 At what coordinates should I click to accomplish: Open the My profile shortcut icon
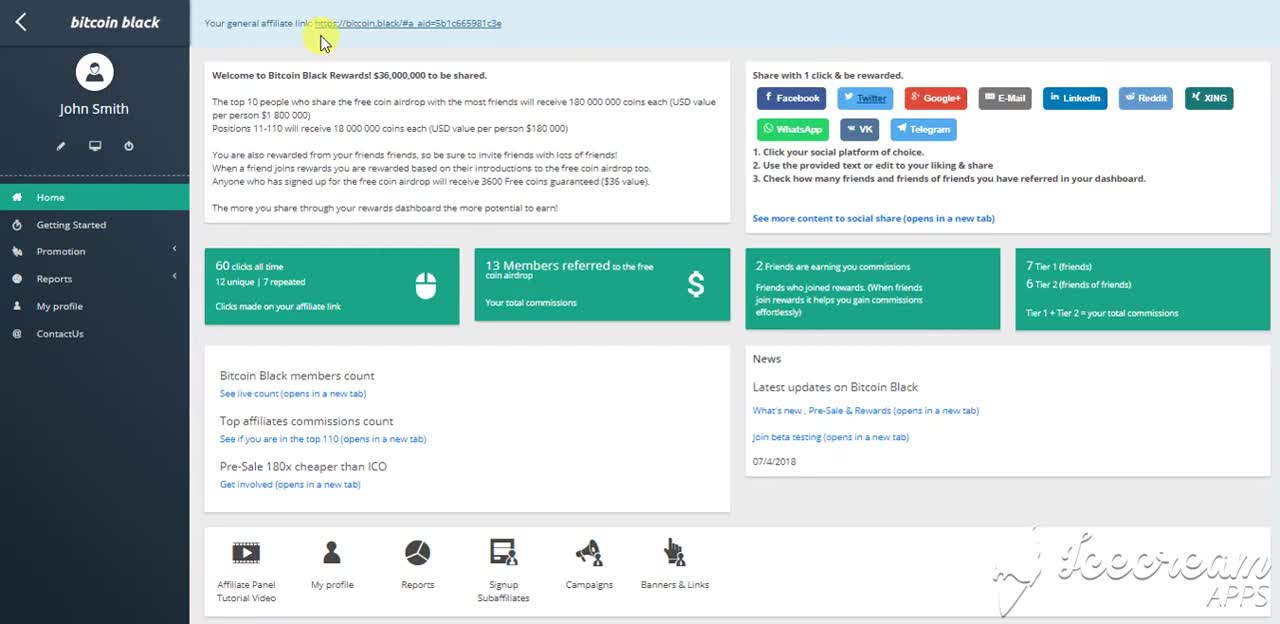332,552
